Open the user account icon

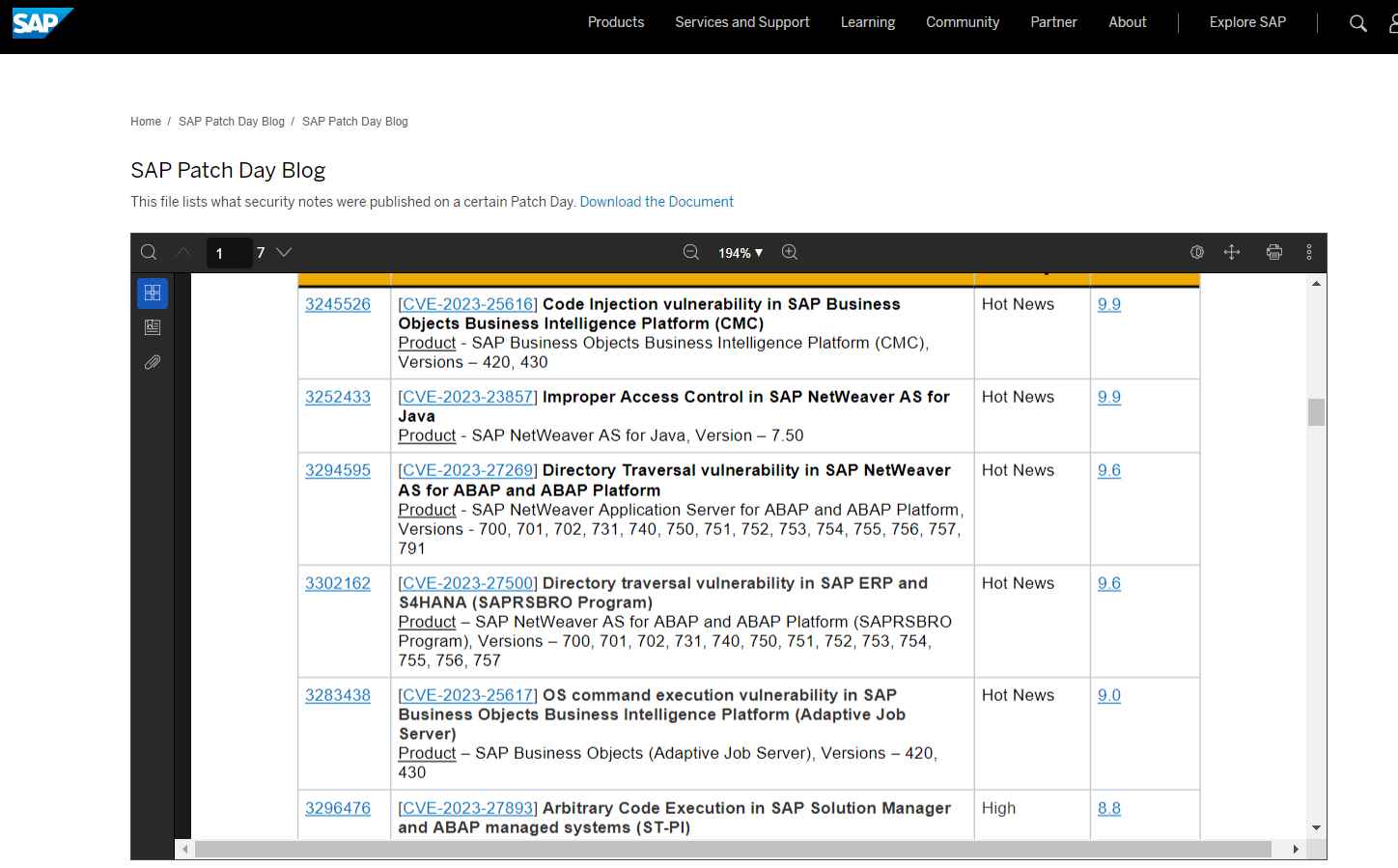pyautogui.click(x=1394, y=22)
